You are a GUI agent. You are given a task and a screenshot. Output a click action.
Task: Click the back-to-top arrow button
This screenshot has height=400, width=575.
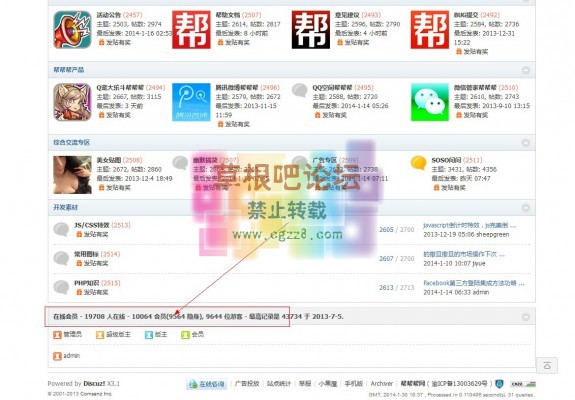point(547,366)
